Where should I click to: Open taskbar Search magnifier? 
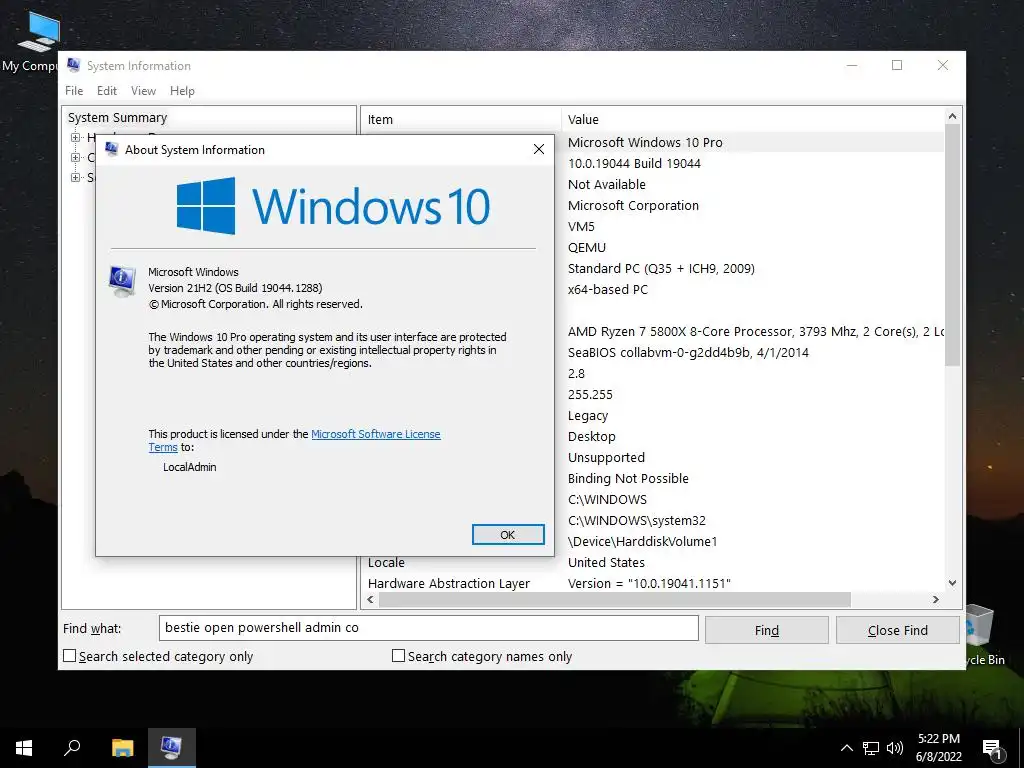pyautogui.click(x=72, y=748)
